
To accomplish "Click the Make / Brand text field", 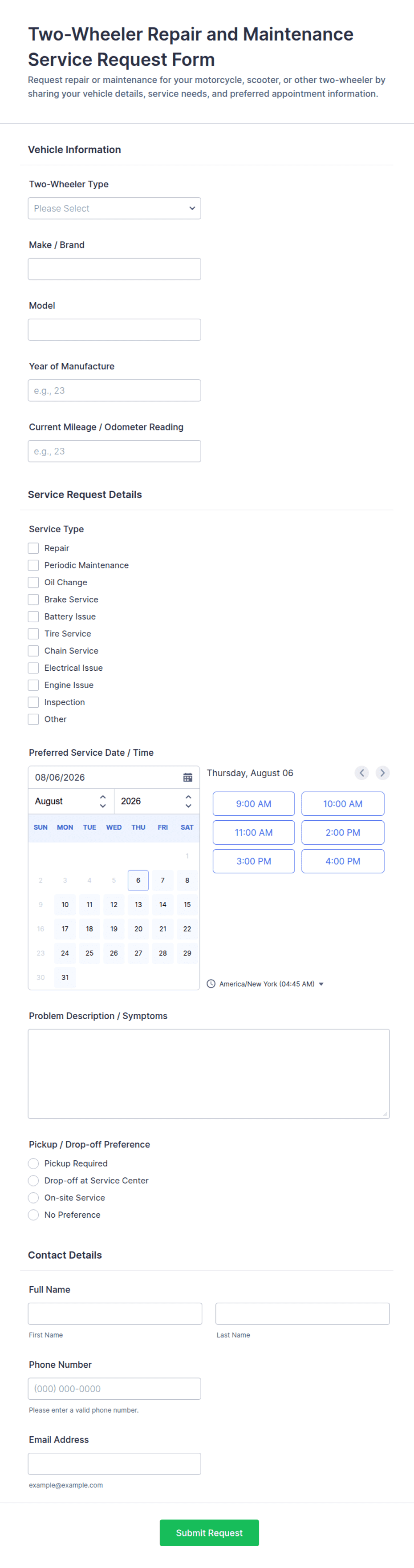I will (x=114, y=269).
